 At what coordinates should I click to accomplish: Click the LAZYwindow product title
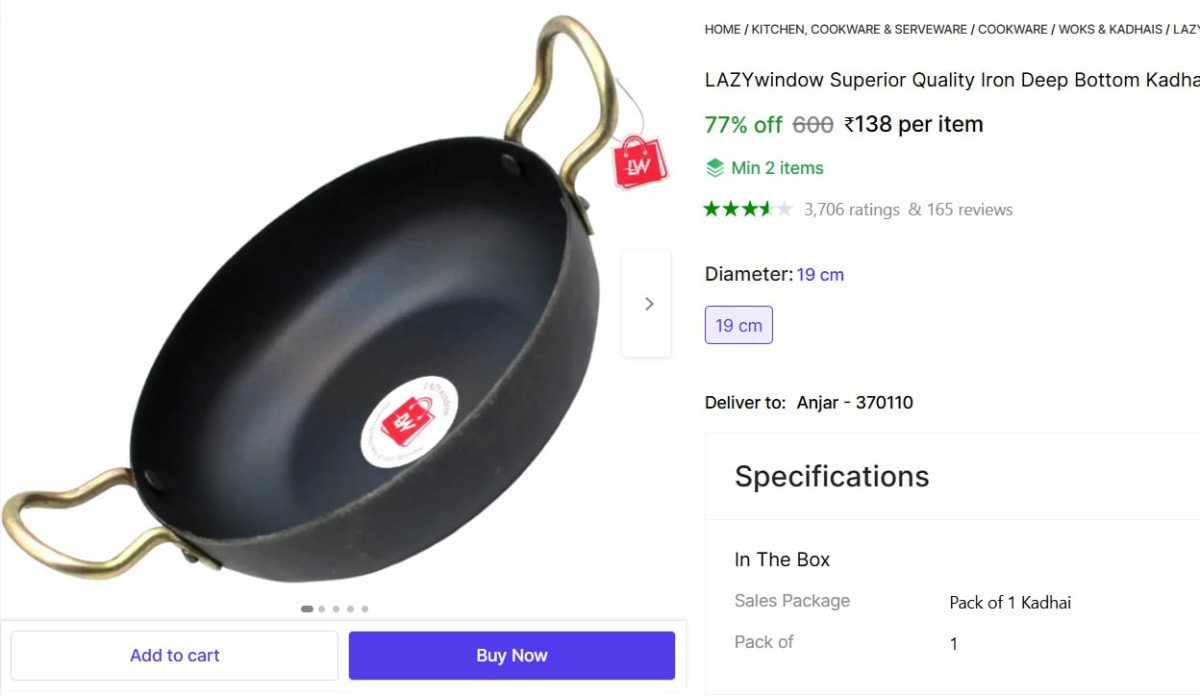coord(952,80)
